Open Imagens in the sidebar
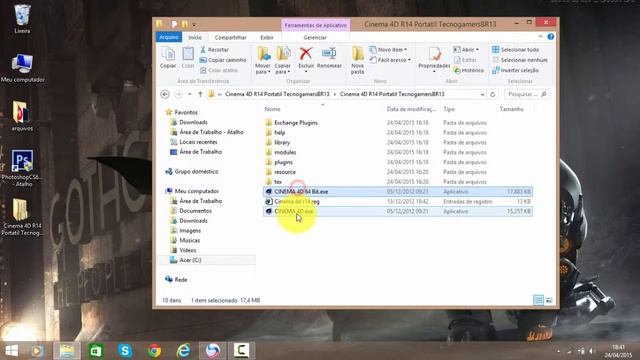This screenshot has width=640, height=360. click(190, 231)
